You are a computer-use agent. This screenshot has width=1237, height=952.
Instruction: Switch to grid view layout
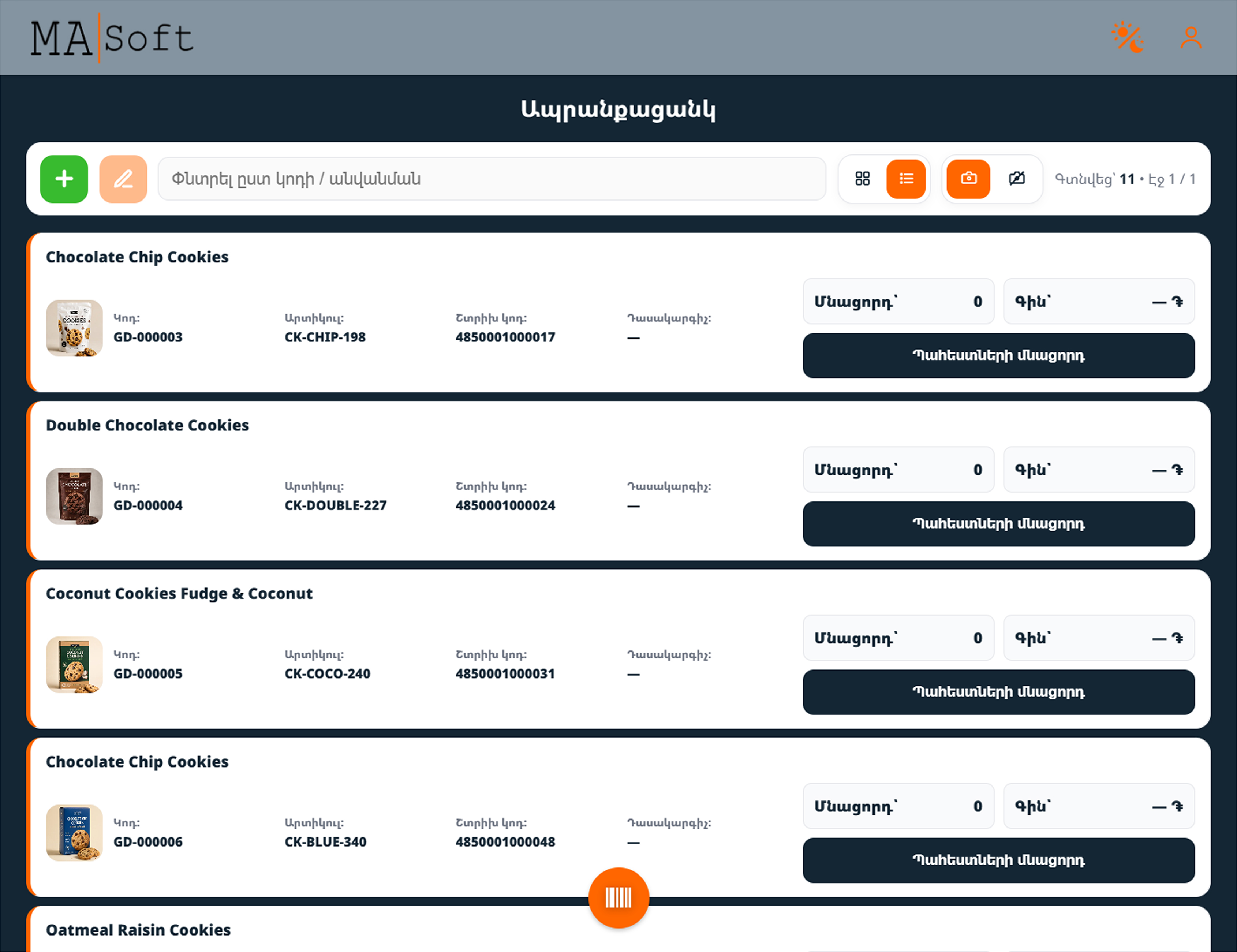pos(862,179)
